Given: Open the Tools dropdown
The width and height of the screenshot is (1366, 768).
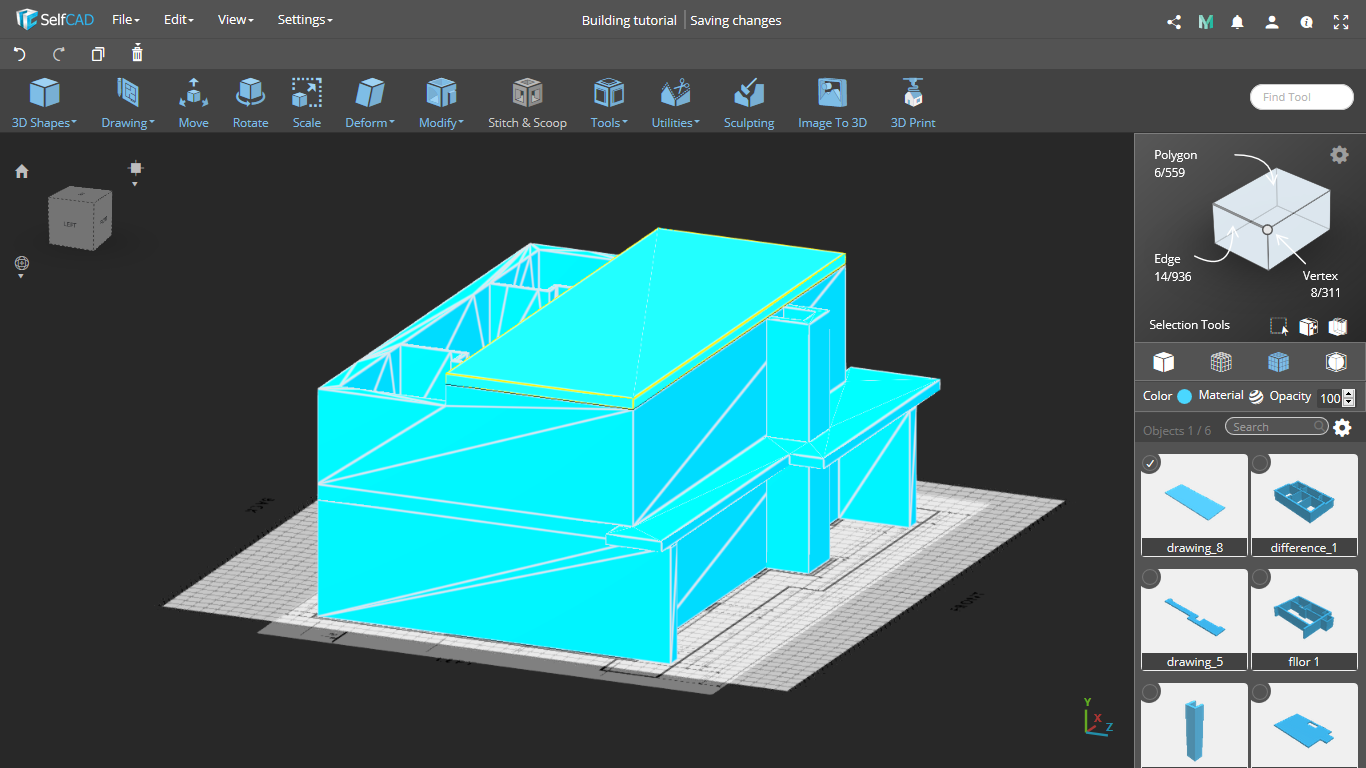Looking at the screenshot, I should [609, 104].
